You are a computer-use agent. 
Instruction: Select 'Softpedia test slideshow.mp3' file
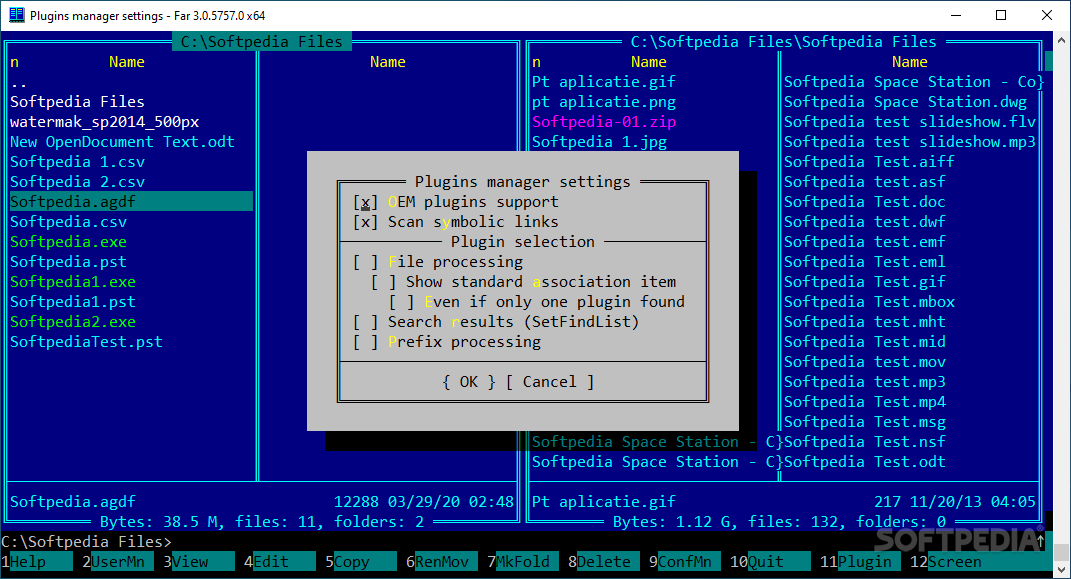[x=910, y=142]
